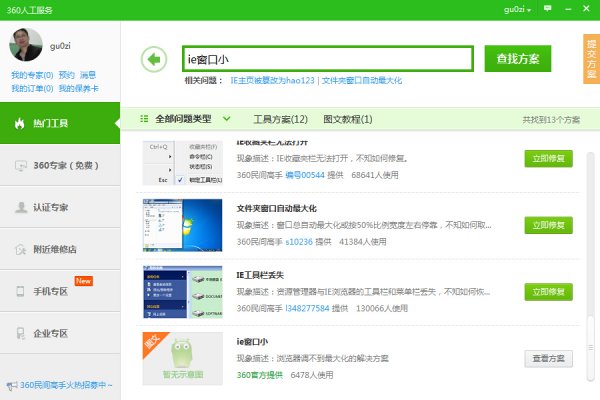The width and height of the screenshot is (600, 400).
Task: Click the search input field
Action: [x=325, y=59]
